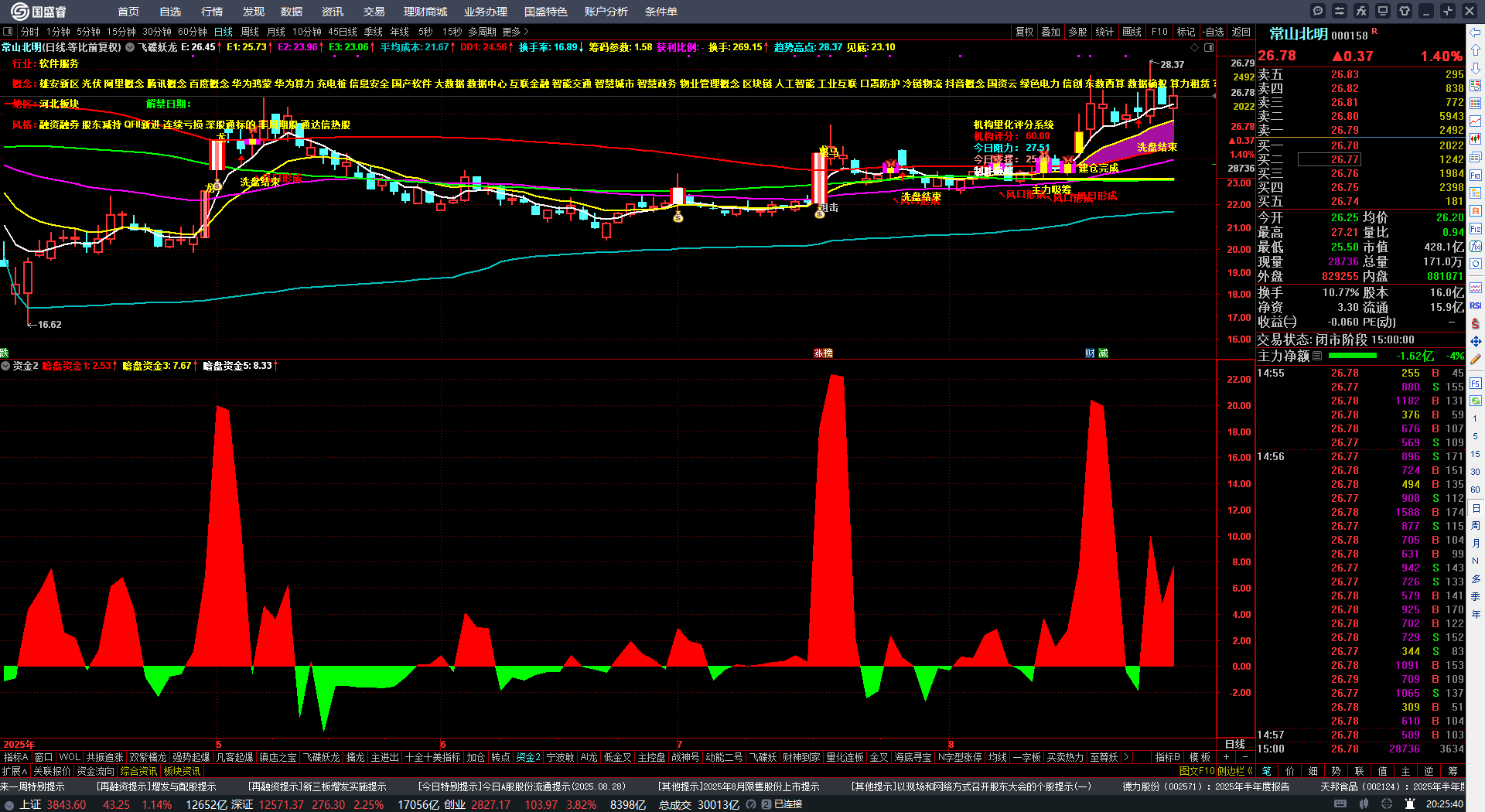Image resolution: width=1485 pixels, height=812 pixels.
Task: Open the candlestick chart icon in right sidebar
Action: [x=1476, y=139]
